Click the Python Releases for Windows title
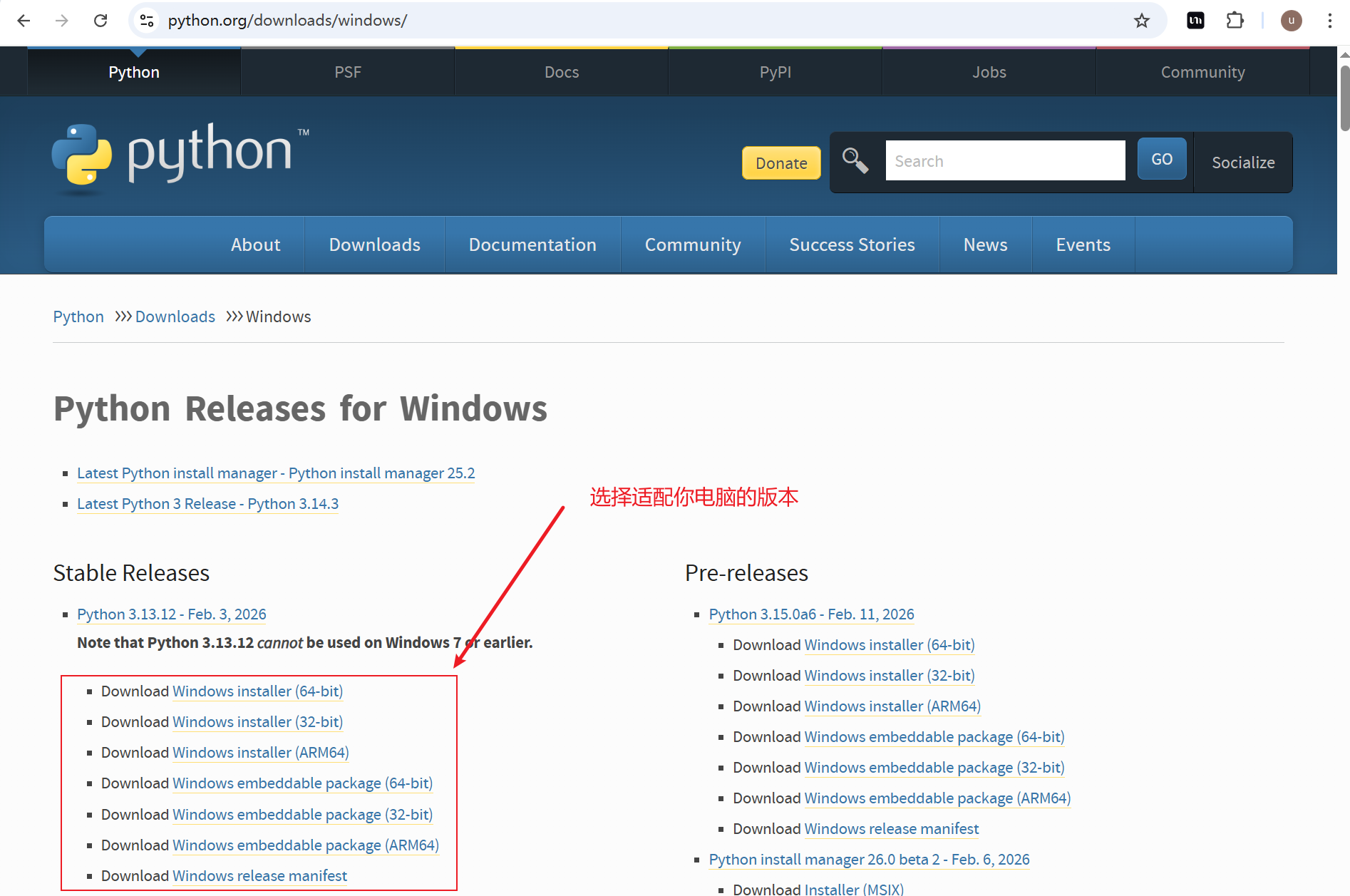 point(300,409)
